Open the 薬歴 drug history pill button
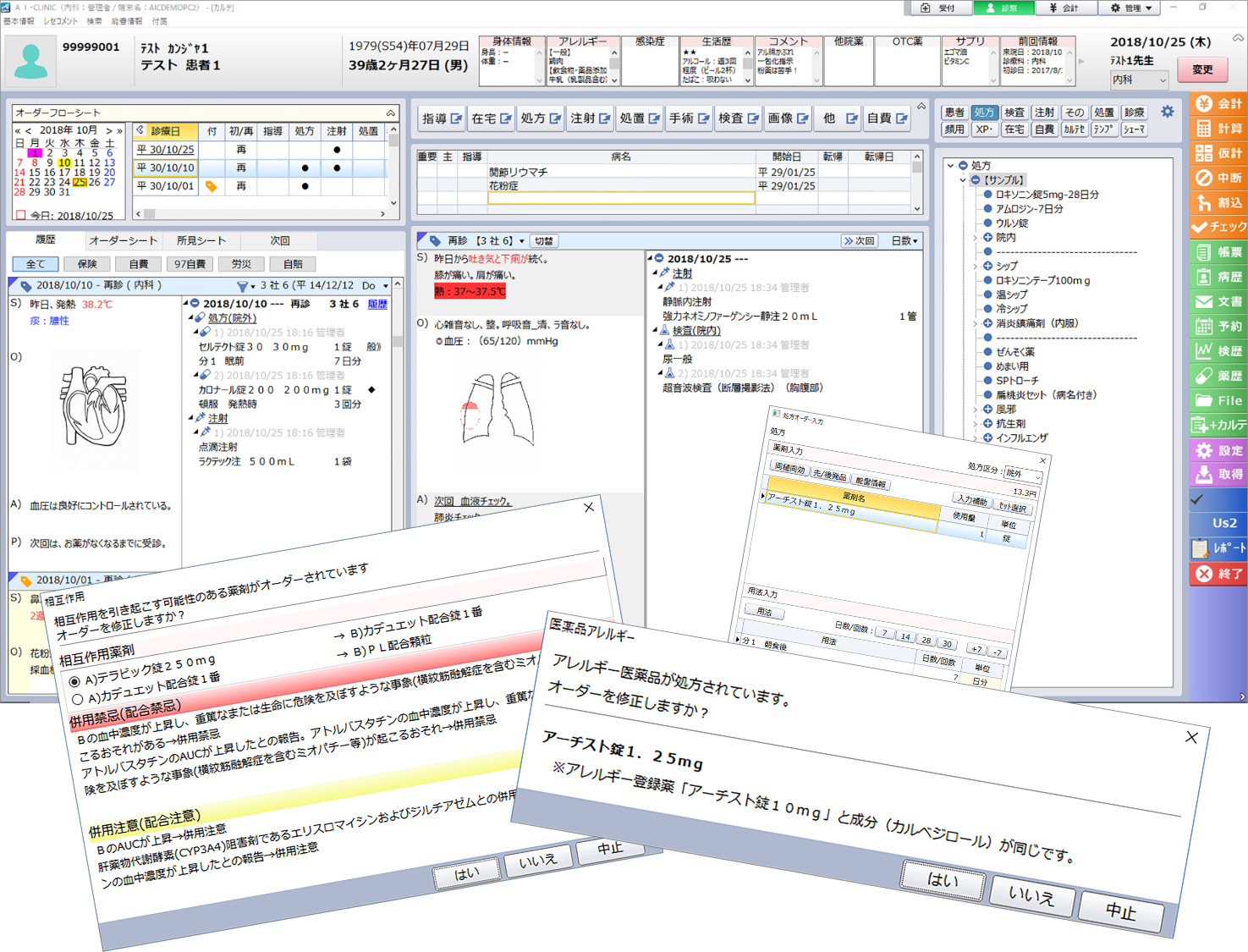 tap(1218, 376)
